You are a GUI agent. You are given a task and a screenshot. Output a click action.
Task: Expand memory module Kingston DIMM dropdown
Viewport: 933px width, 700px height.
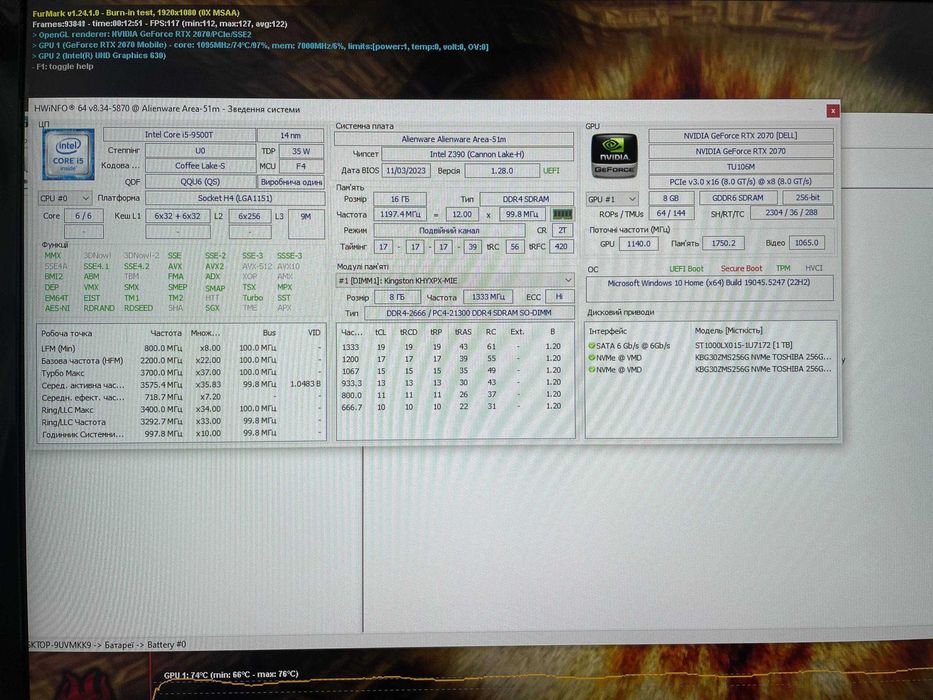[455, 280]
